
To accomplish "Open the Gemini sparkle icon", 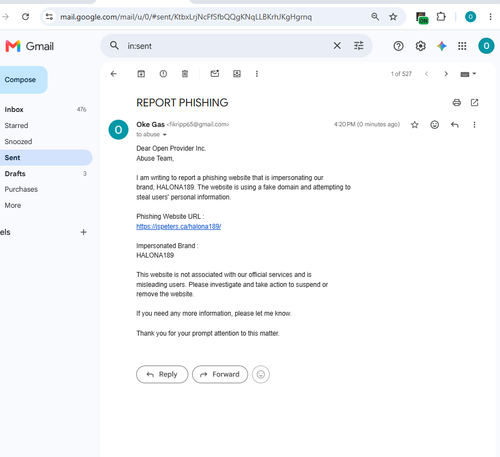I will coord(442,46).
